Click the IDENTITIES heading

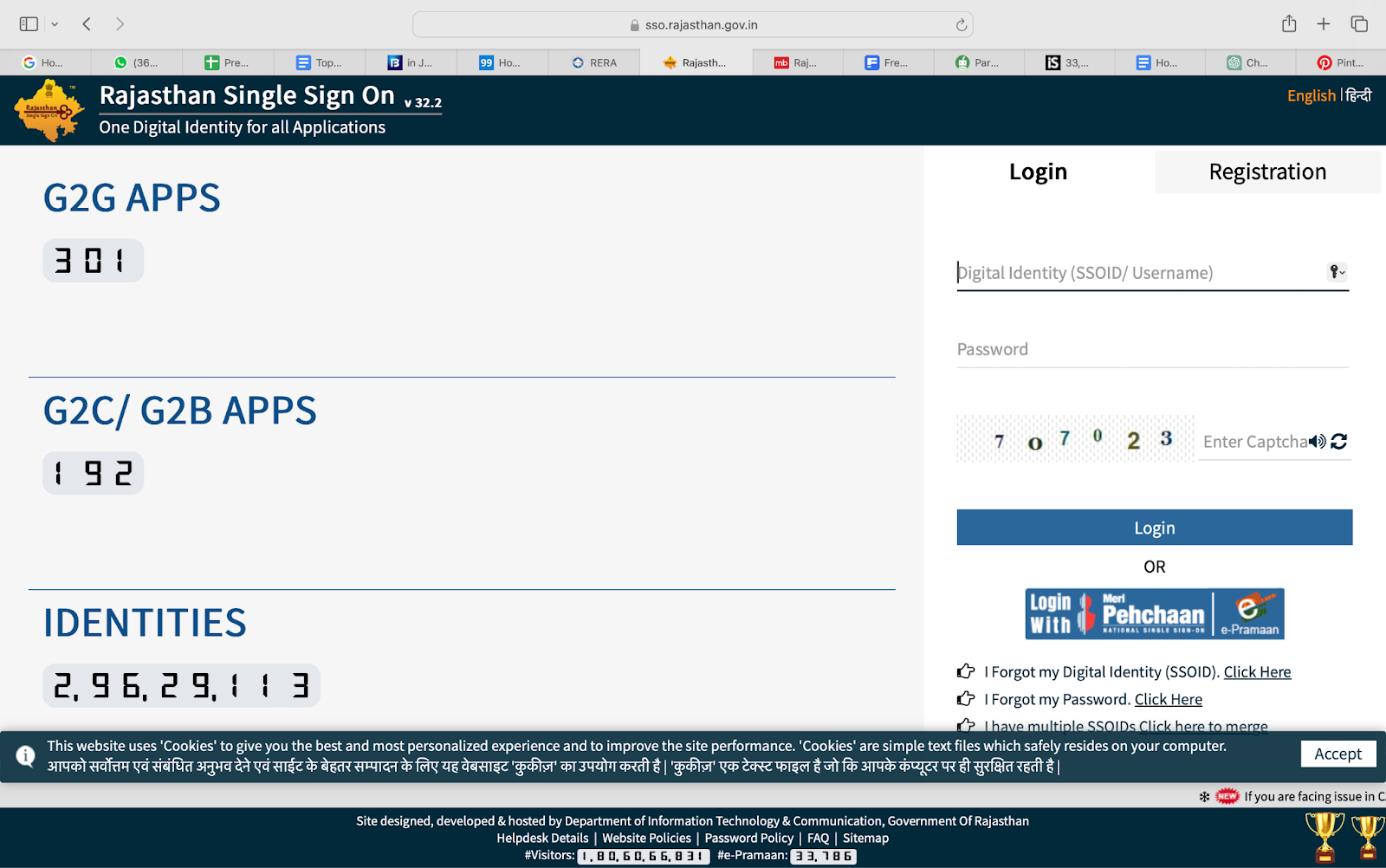(x=145, y=623)
